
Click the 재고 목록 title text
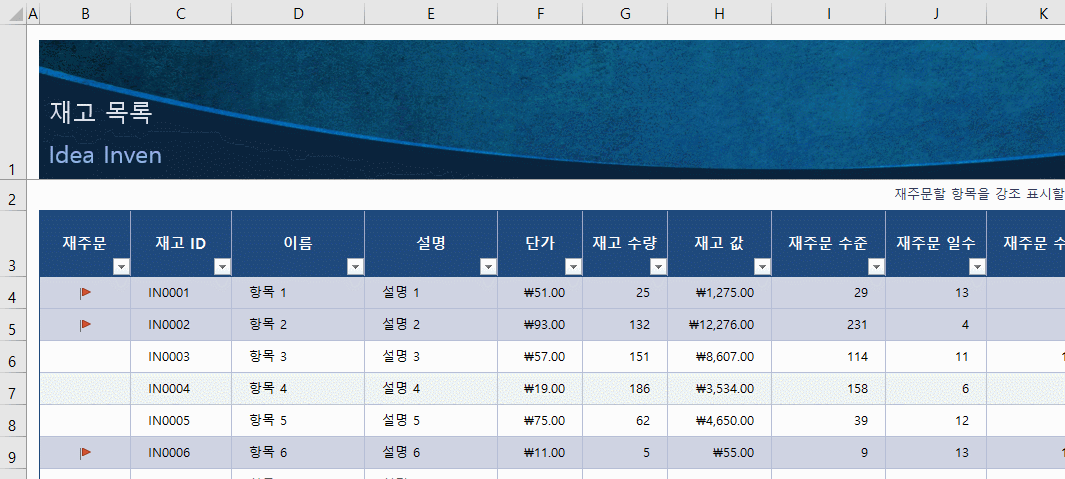pos(101,112)
